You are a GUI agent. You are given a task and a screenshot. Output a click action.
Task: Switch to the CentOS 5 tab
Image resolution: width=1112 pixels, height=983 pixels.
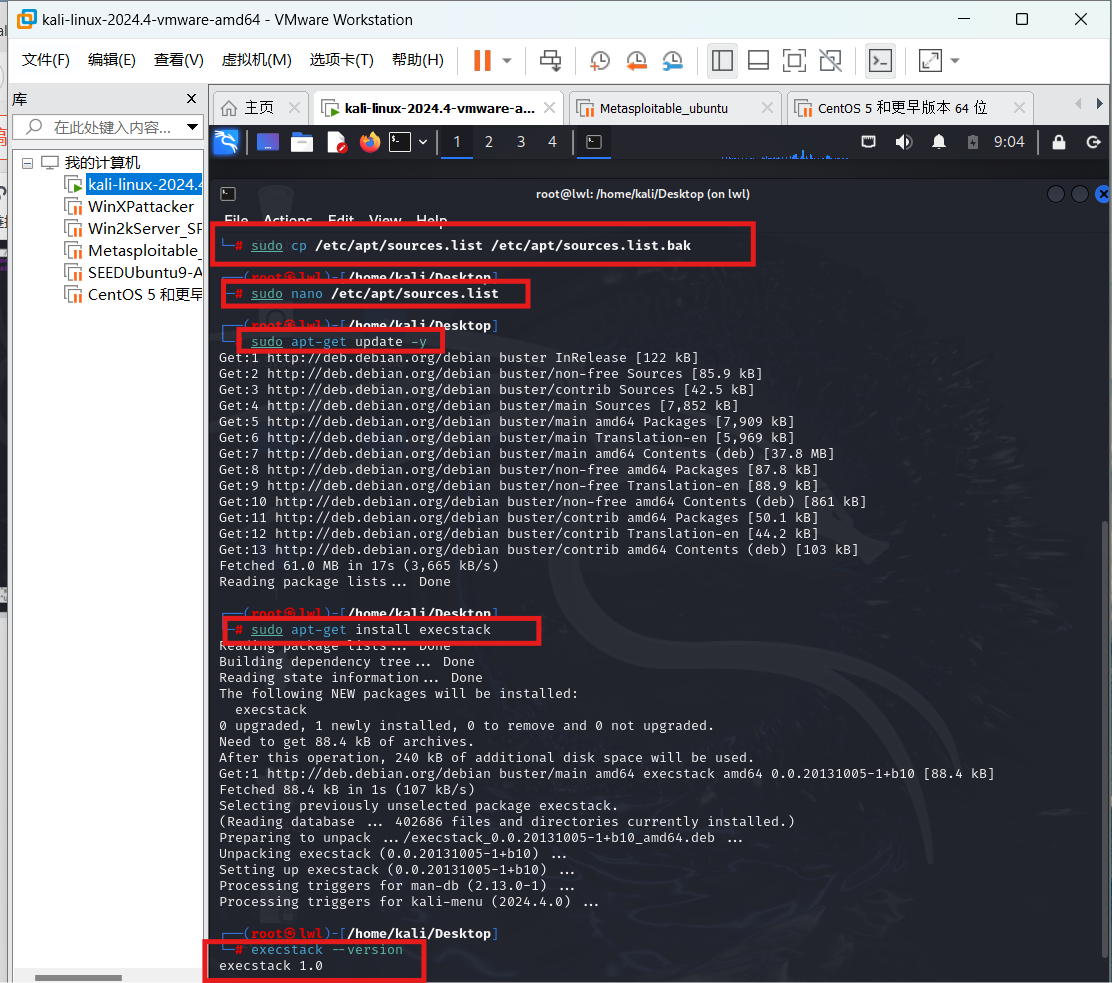pos(901,108)
